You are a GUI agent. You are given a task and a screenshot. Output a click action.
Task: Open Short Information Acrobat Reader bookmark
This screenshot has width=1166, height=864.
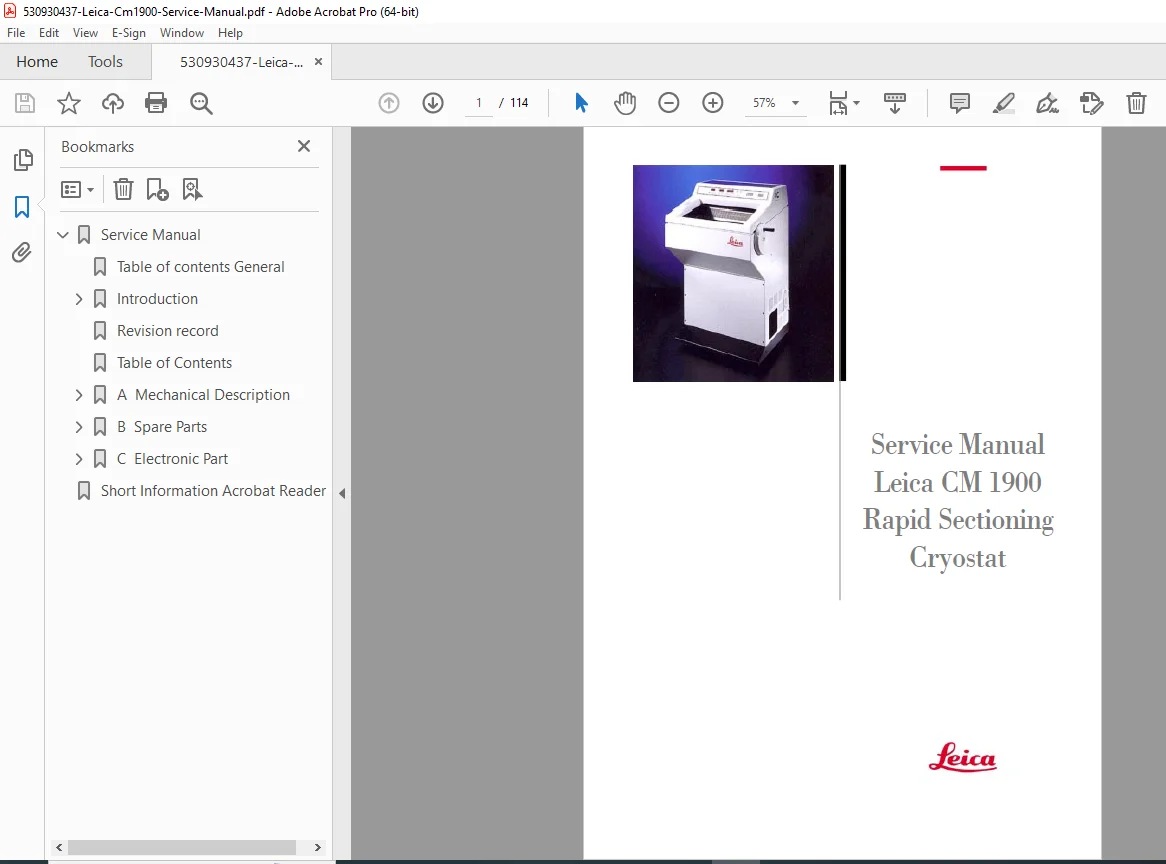(x=213, y=491)
